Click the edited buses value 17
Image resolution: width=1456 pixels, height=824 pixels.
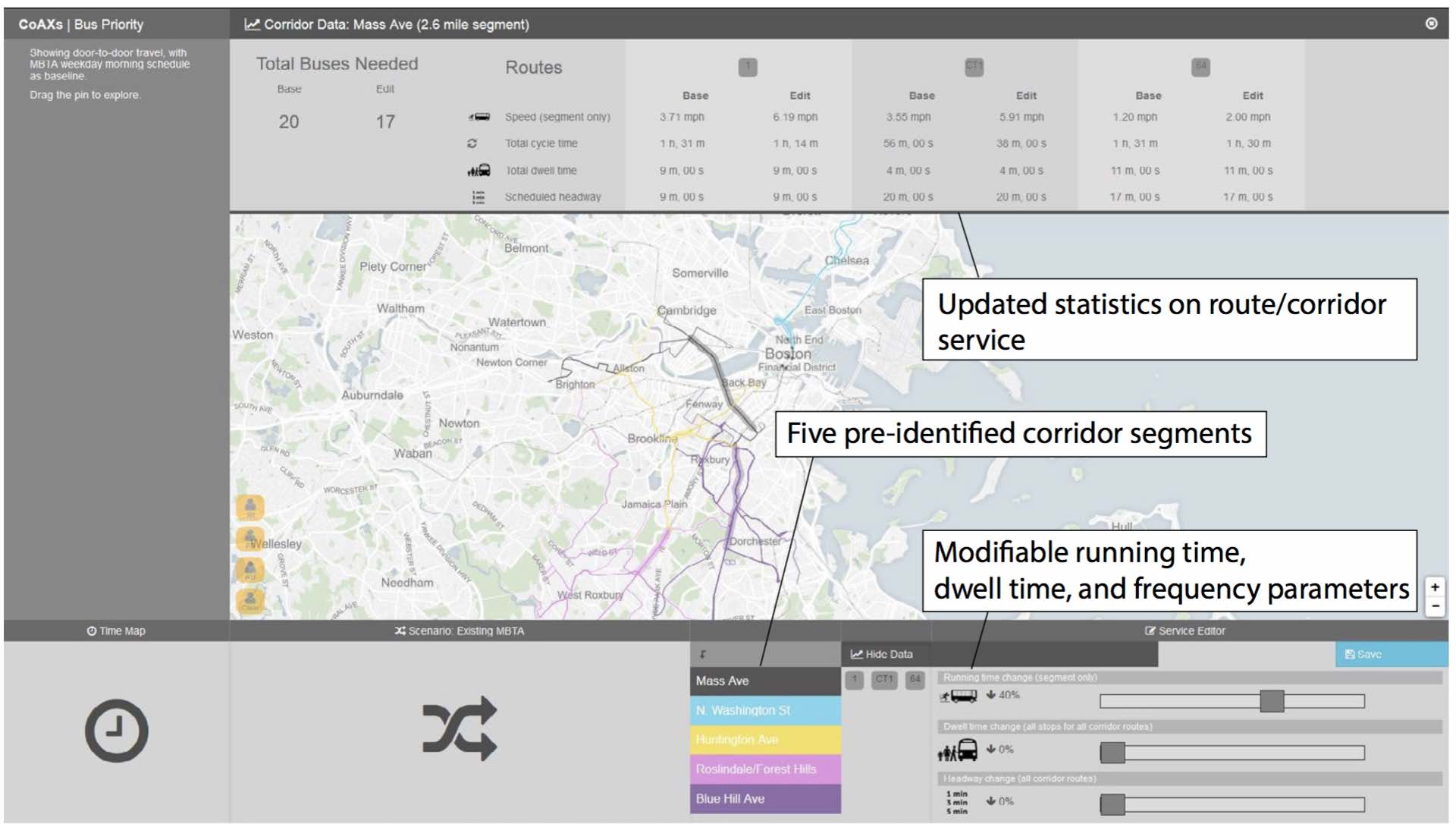pos(385,121)
